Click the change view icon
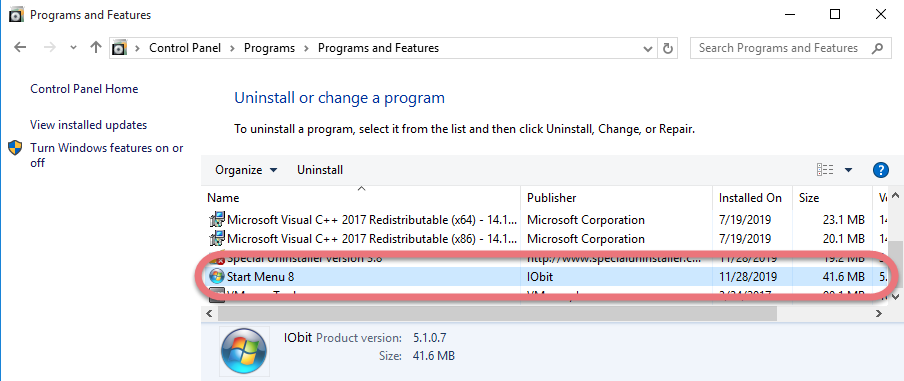This screenshot has width=904, height=381. click(825, 169)
